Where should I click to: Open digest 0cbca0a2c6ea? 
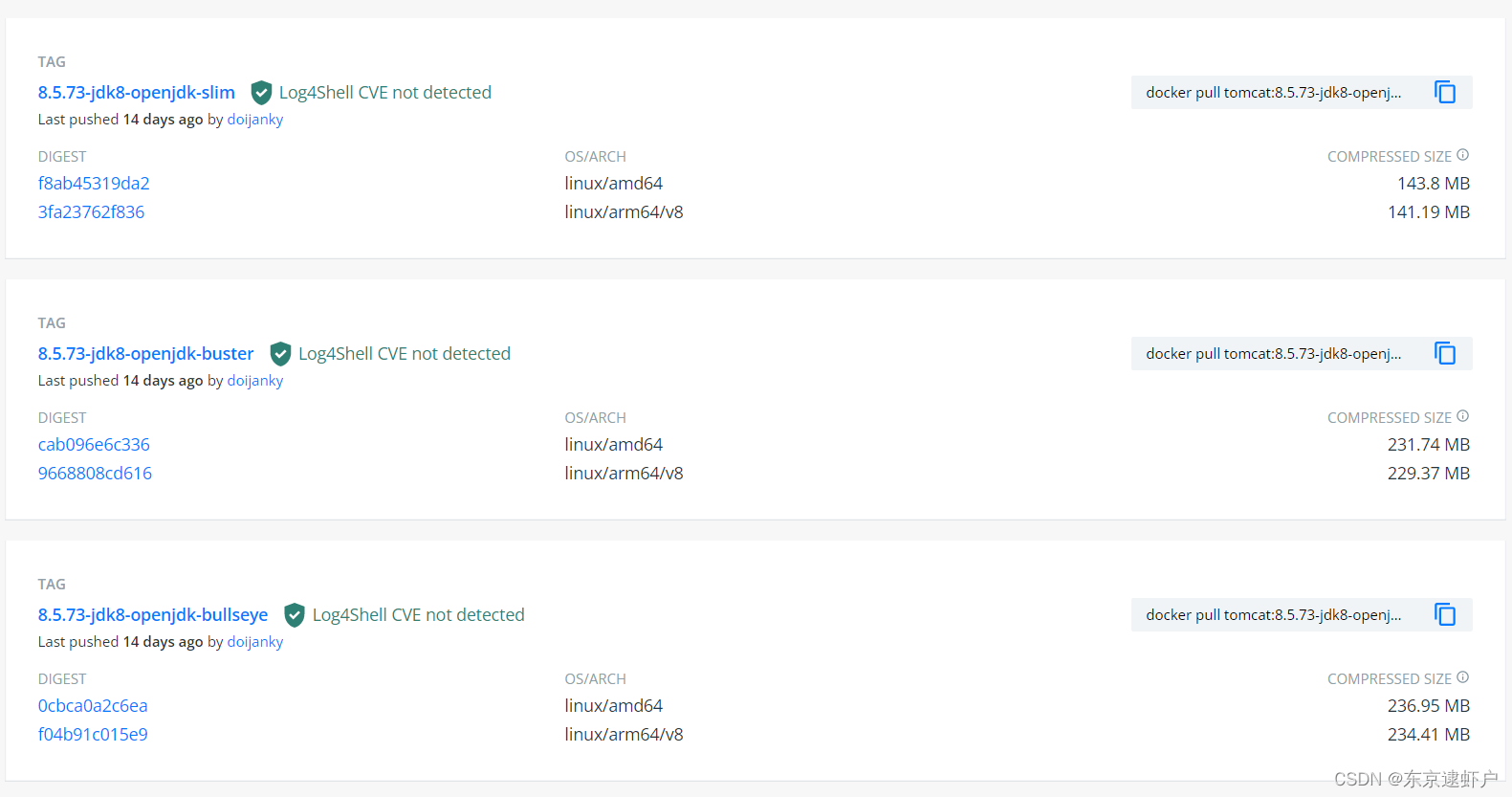click(93, 706)
